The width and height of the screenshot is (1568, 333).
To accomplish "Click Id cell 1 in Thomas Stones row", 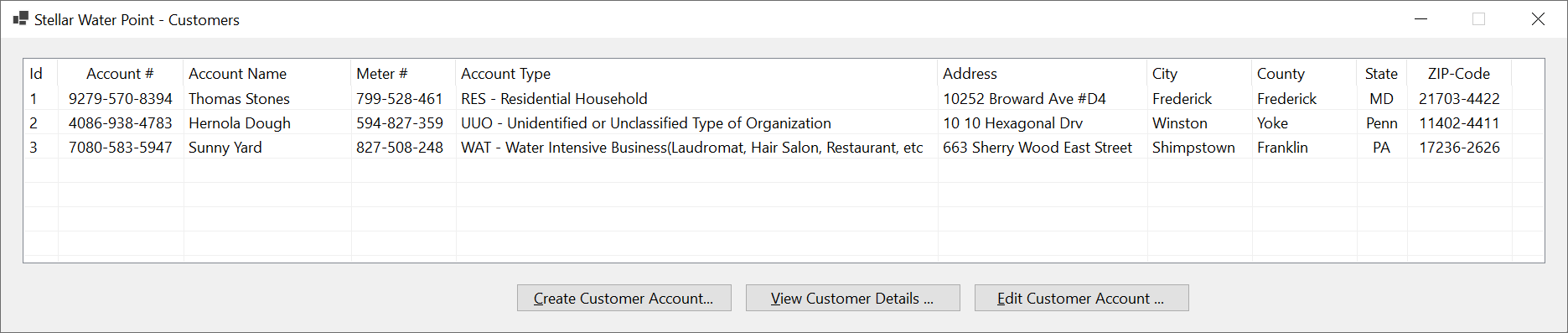I will point(34,98).
